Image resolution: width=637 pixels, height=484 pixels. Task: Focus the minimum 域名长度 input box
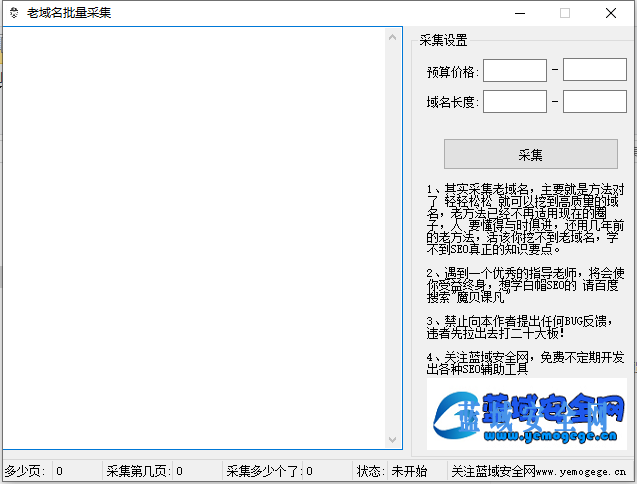[515, 101]
